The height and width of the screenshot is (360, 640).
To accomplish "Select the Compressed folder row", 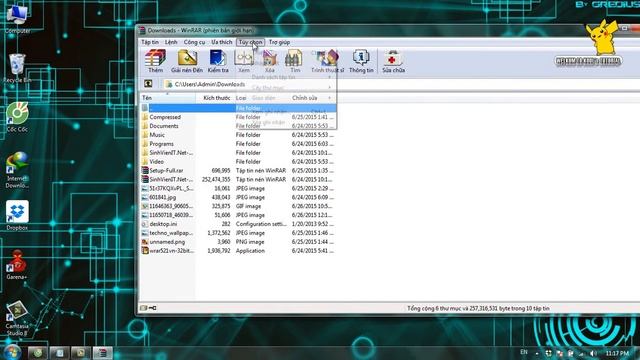I will (x=238, y=117).
